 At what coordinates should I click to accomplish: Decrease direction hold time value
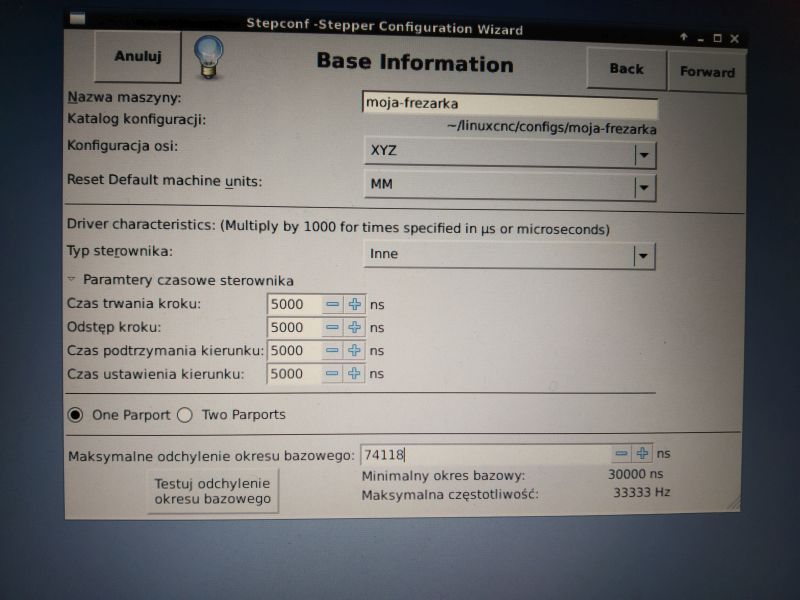pos(332,351)
